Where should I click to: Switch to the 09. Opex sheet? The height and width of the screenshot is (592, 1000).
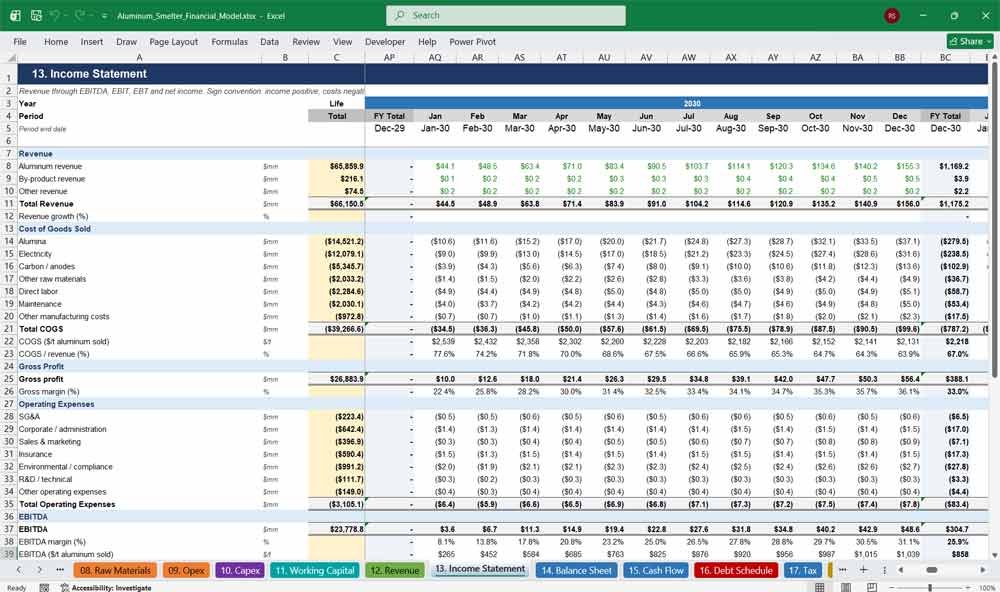tap(186, 570)
